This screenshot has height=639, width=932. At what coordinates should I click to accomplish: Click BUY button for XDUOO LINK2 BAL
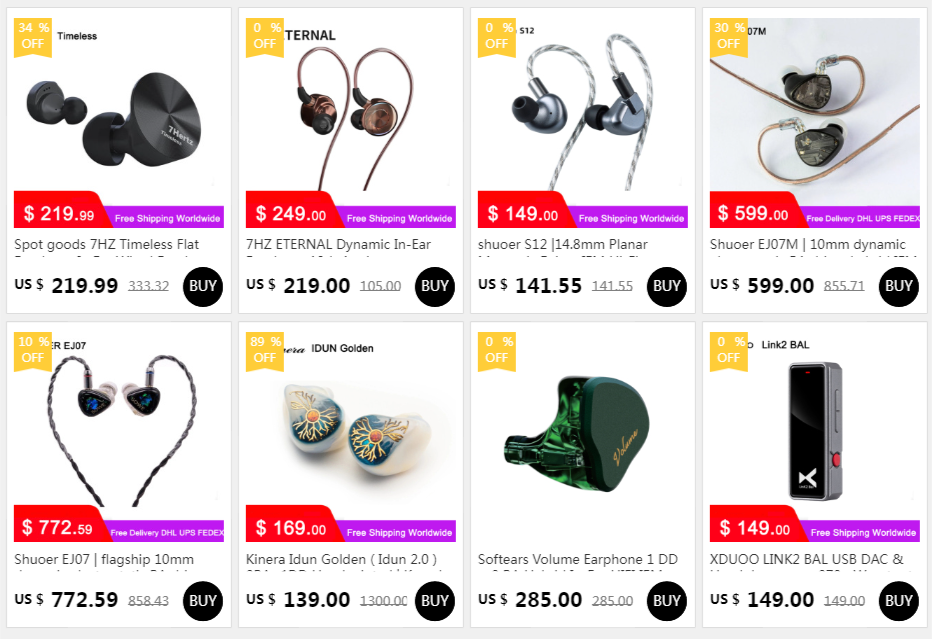(899, 601)
